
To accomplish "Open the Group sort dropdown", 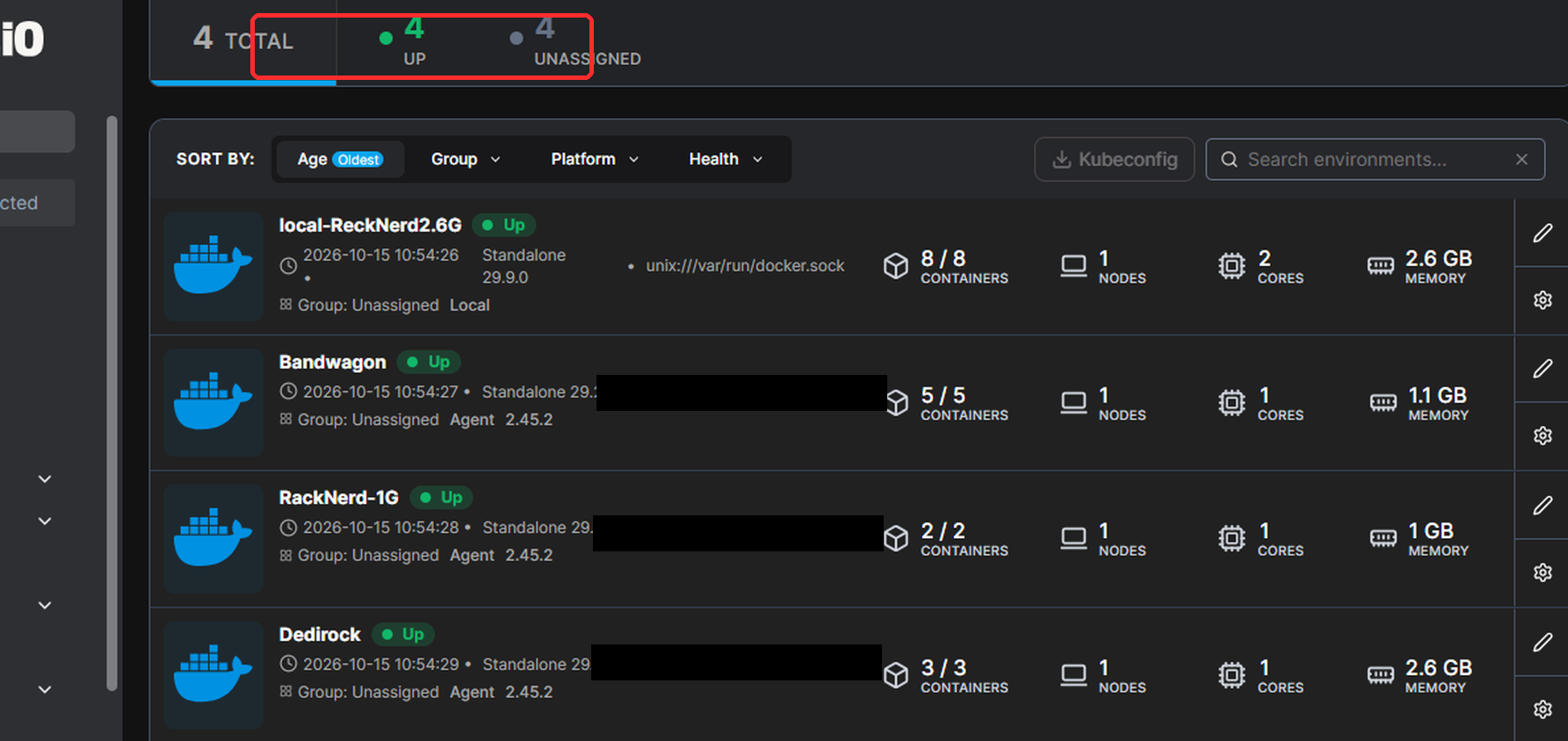I will pyautogui.click(x=466, y=159).
